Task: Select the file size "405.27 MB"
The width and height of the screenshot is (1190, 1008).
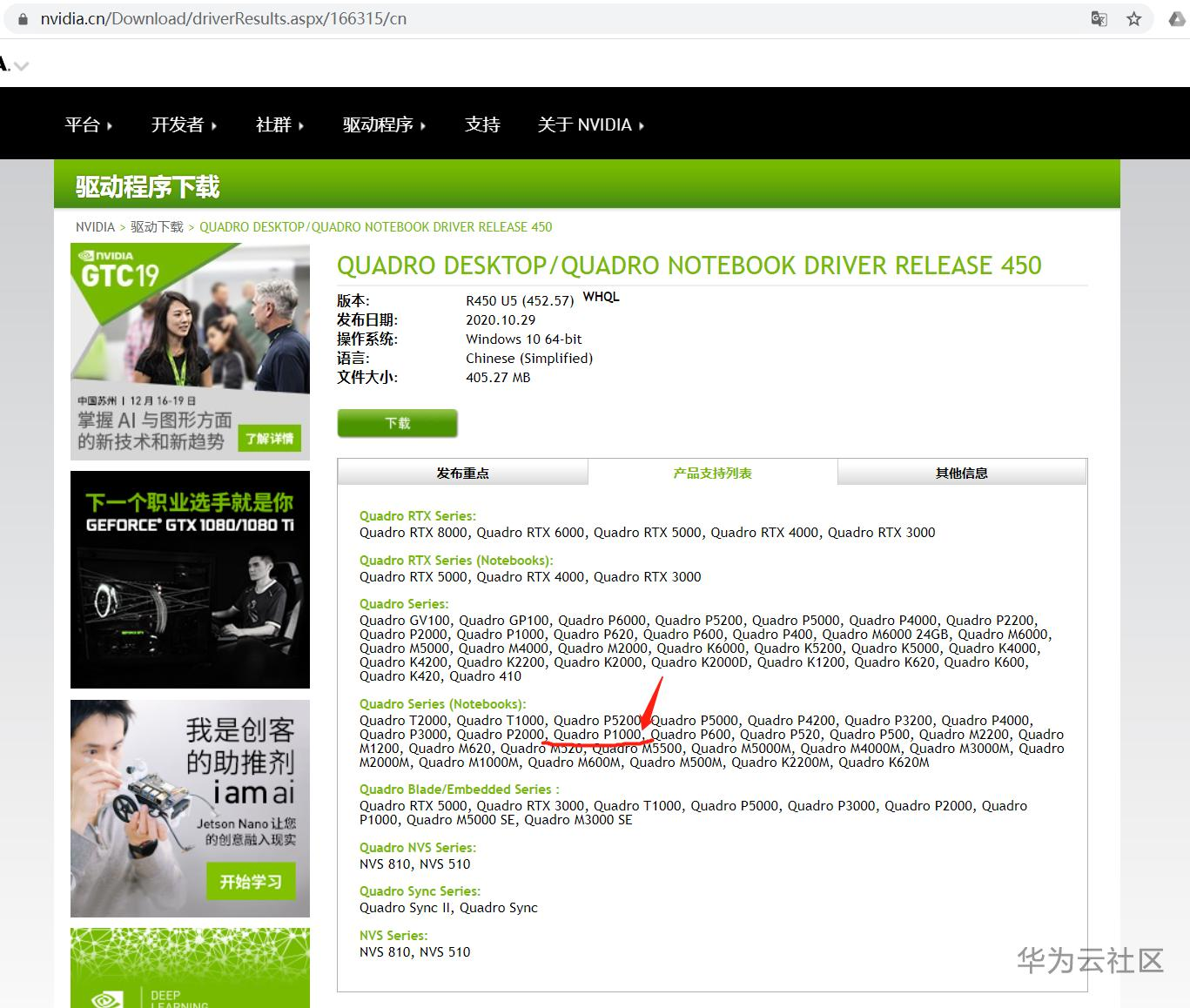Action: [x=498, y=378]
